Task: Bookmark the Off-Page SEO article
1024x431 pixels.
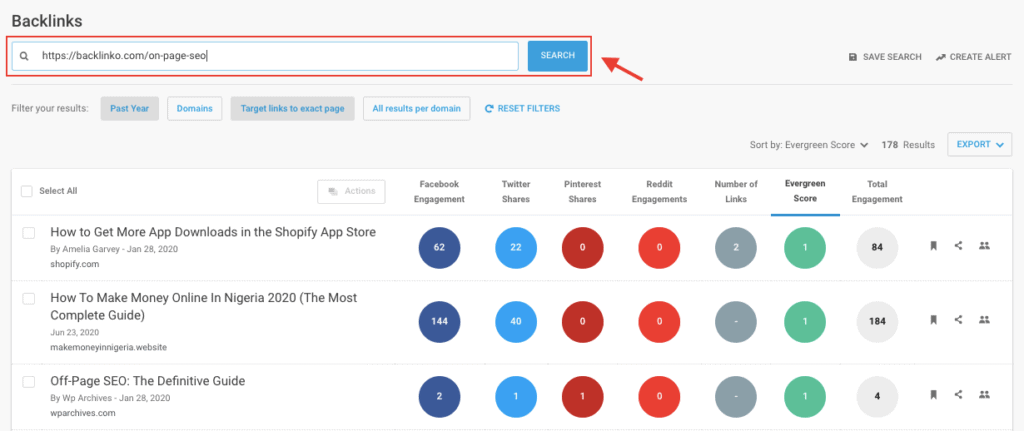Action: 933,394
